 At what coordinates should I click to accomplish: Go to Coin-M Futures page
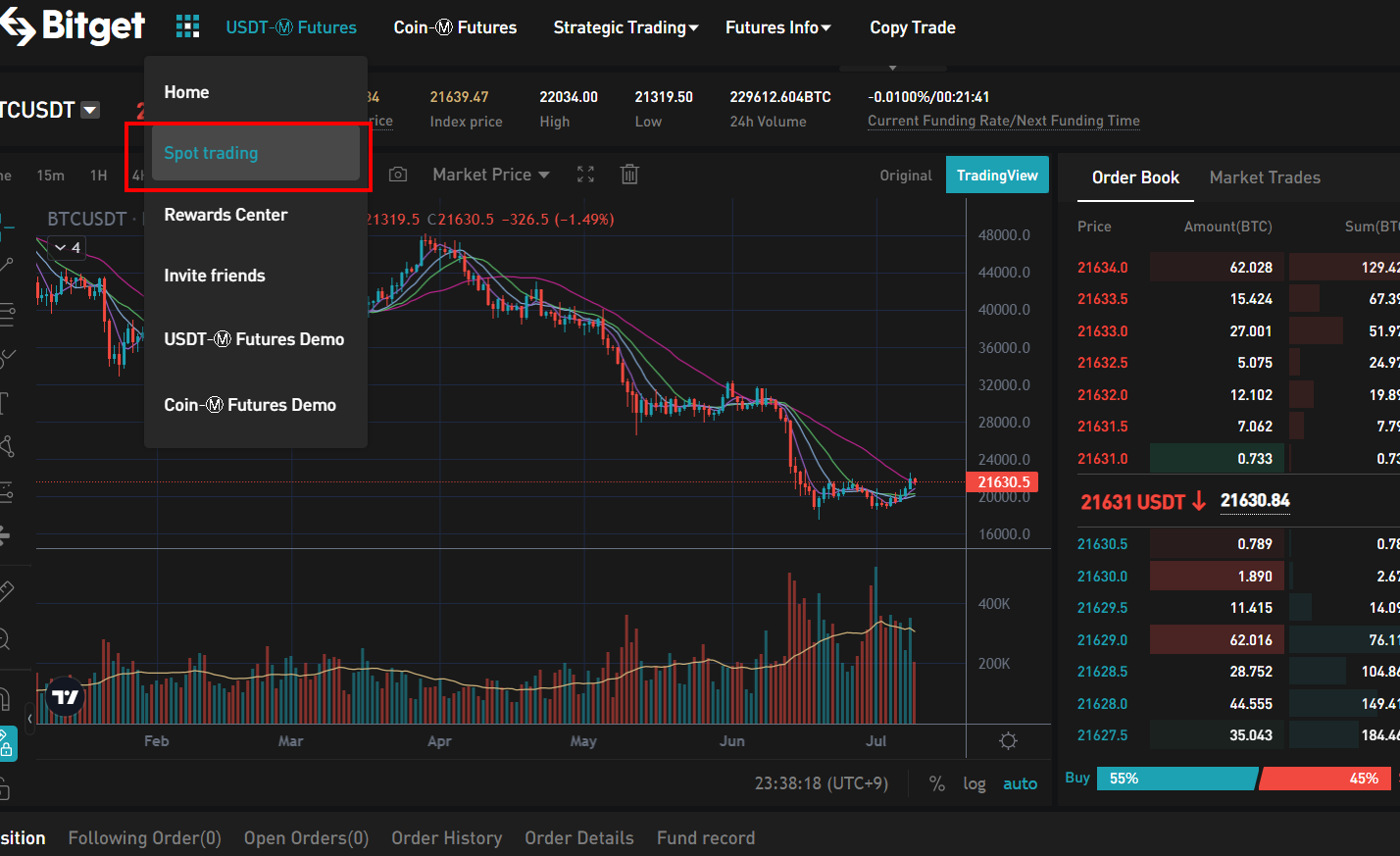click(x=455, y=27)
